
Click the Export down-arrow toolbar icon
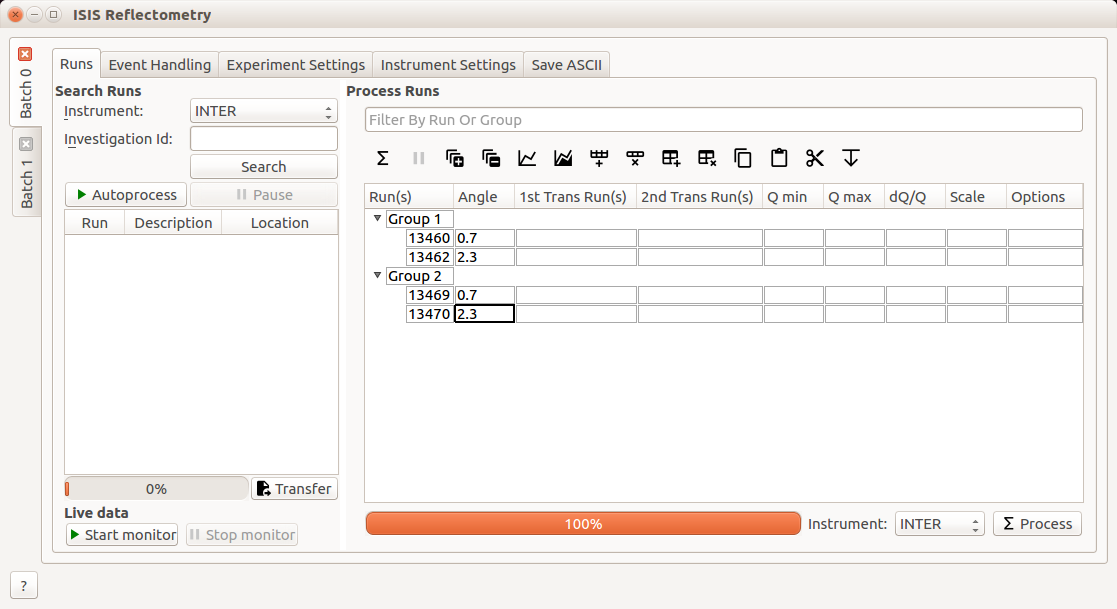click(x=851, y=158)
